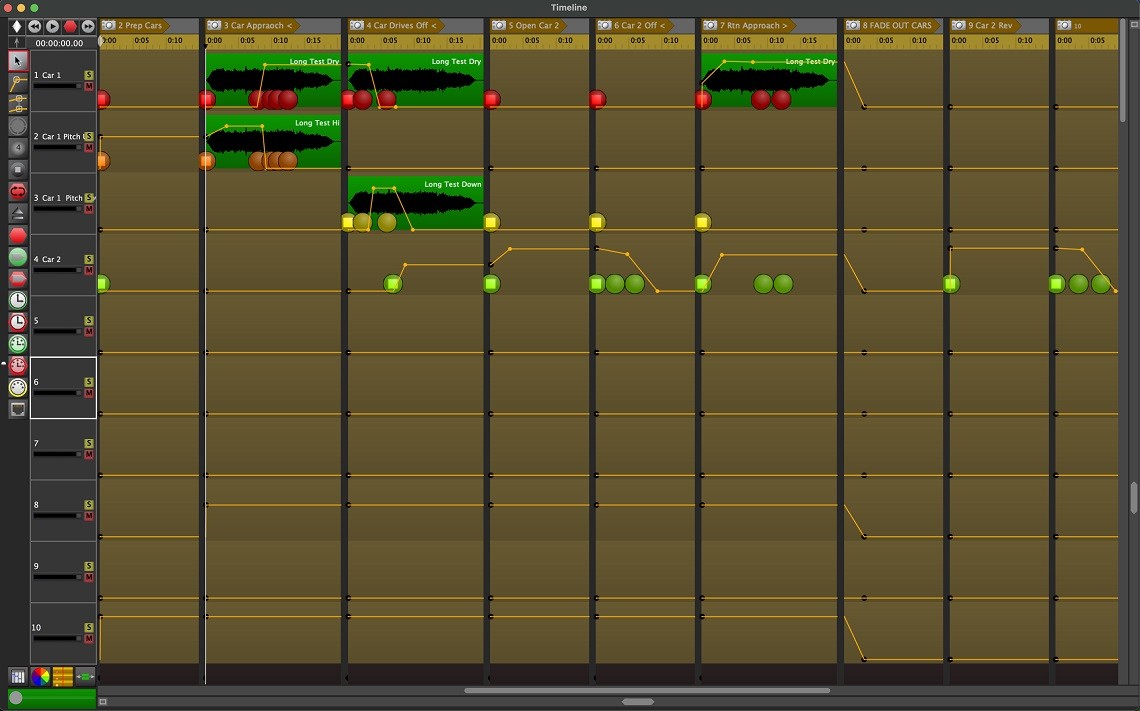1140x711 pixels.
Task: Select the multi-track curve edit tool
Action: click(x=17, y=104)
